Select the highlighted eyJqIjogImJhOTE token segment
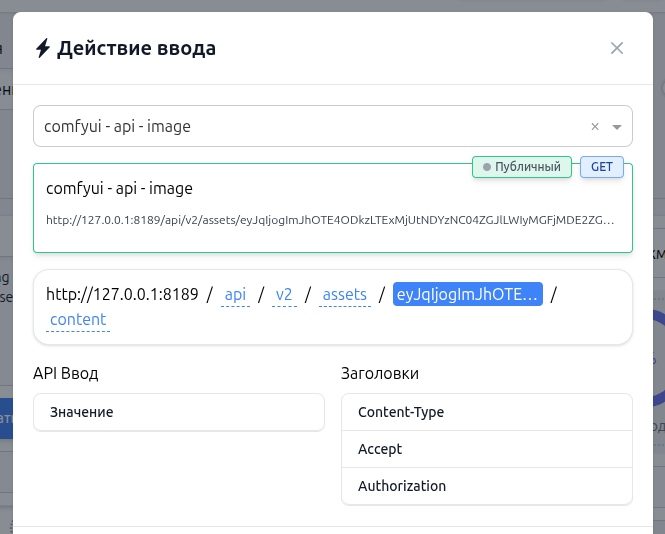Screen dimensions: 665x534 point(467,294)
